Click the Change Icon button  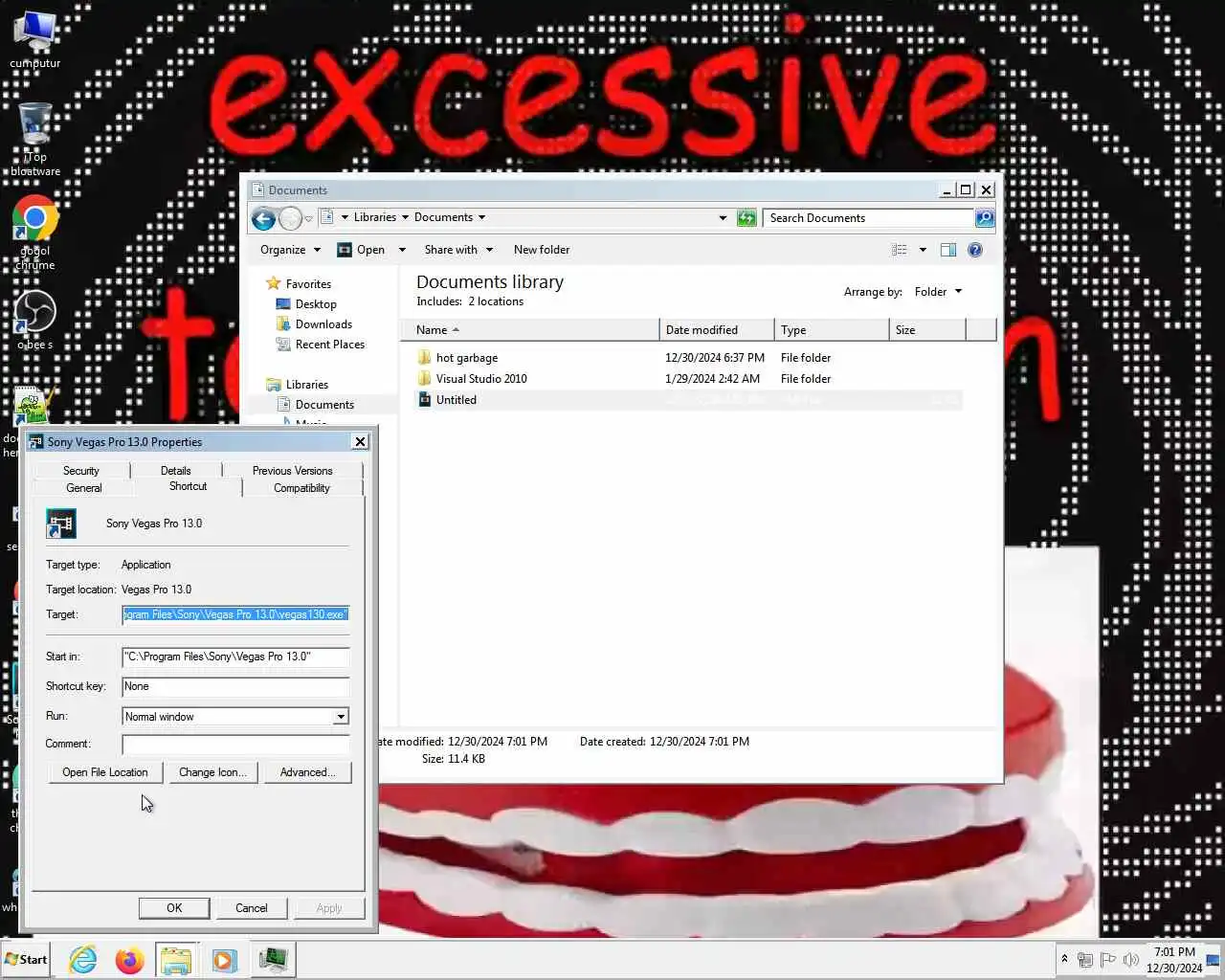(212, 772)
